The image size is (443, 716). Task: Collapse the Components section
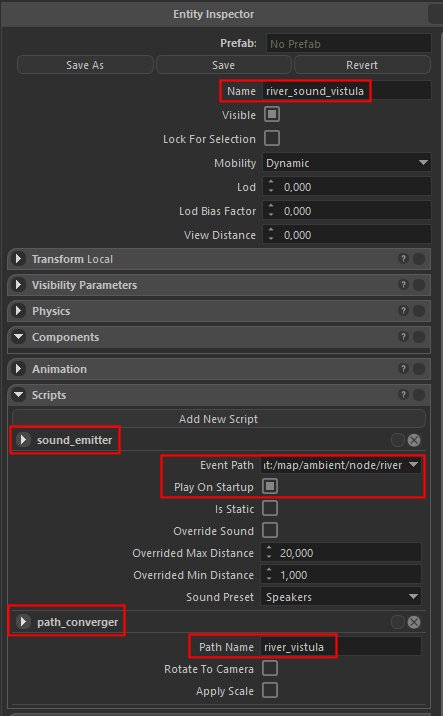(x=18, y=337)
